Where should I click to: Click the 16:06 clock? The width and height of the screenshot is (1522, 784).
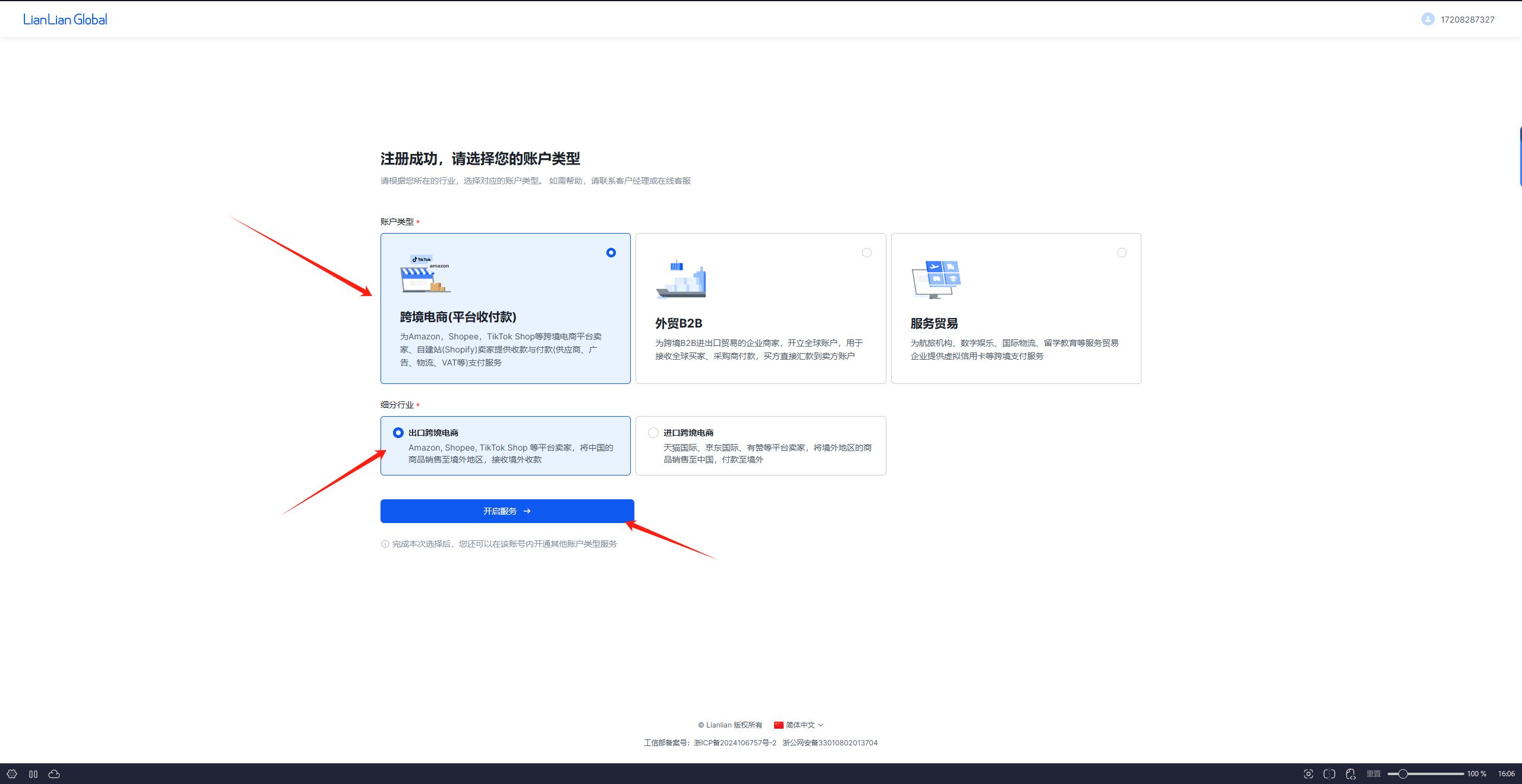tap(1507, 774)
